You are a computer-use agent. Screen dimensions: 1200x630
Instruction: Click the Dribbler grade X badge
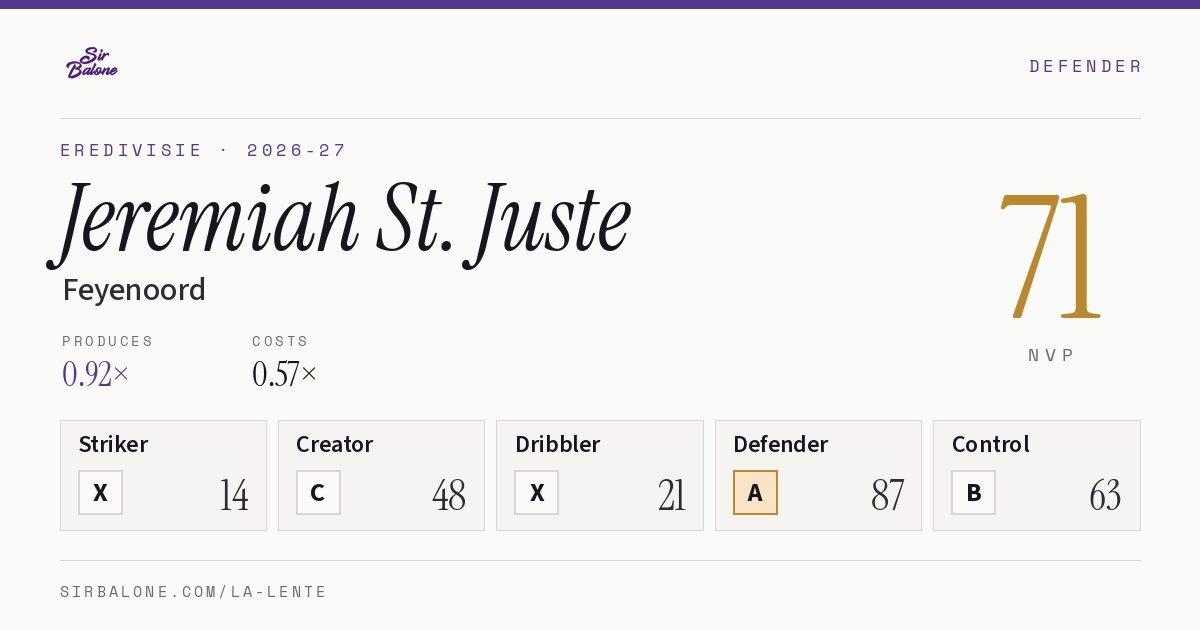coord(537,492)
